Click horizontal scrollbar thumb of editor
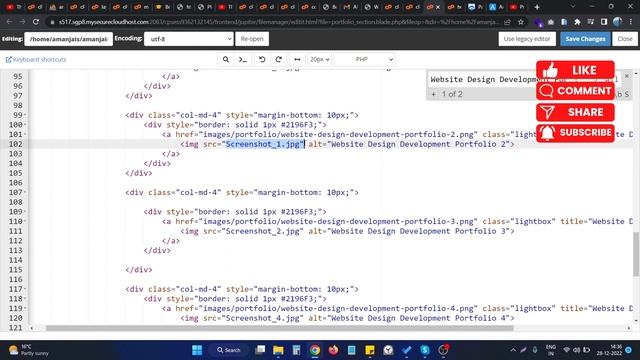 pos(280,328)
